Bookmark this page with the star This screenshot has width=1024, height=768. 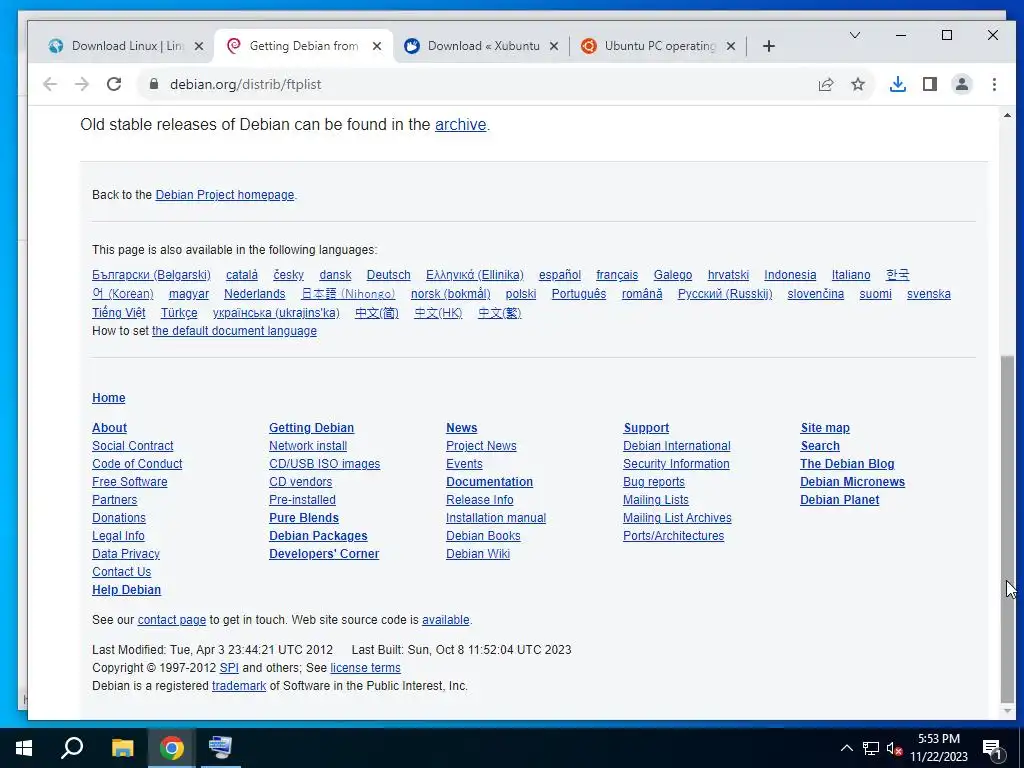coord(858,84)
